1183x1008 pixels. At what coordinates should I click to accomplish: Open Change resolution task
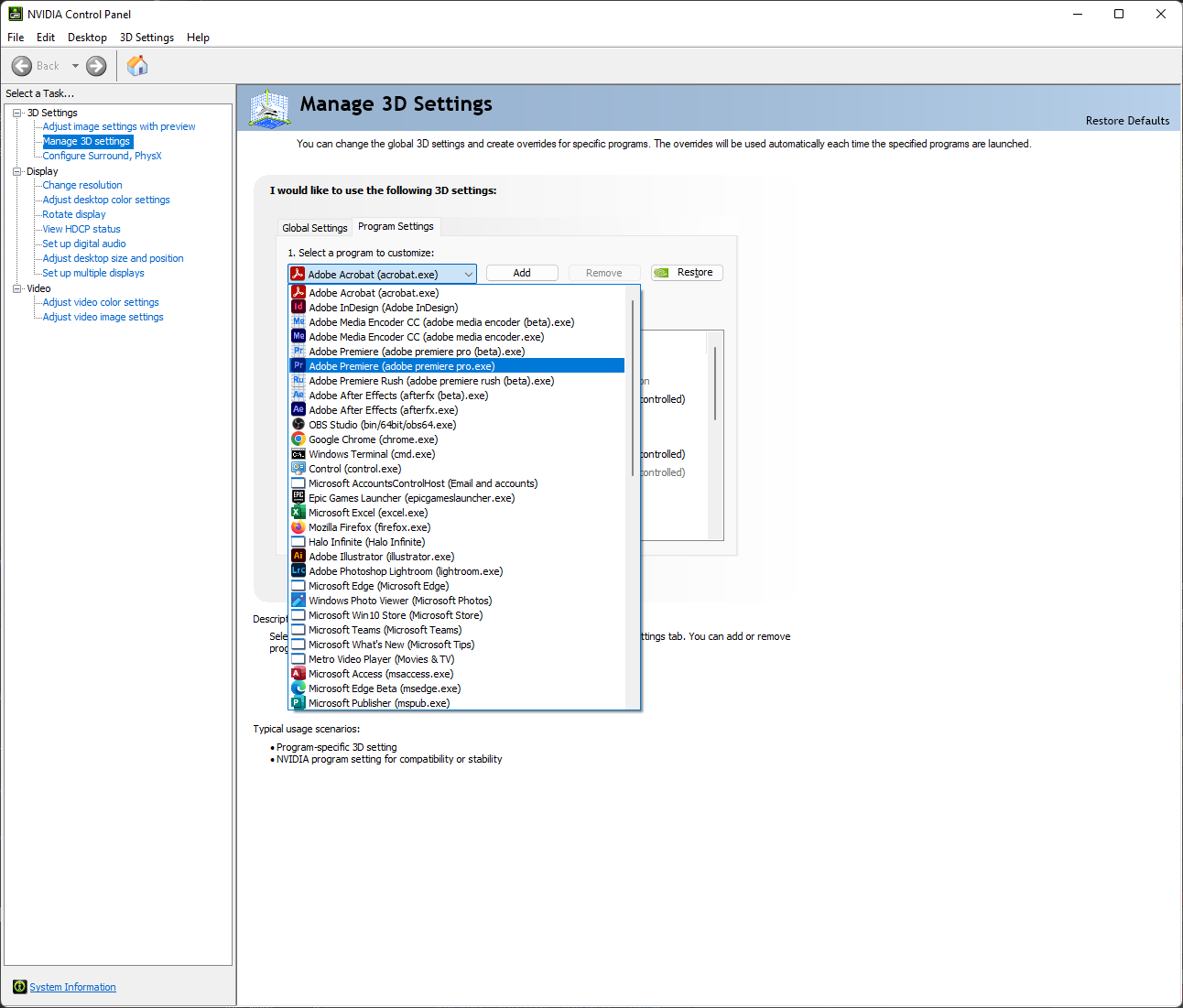click(82, 185)
